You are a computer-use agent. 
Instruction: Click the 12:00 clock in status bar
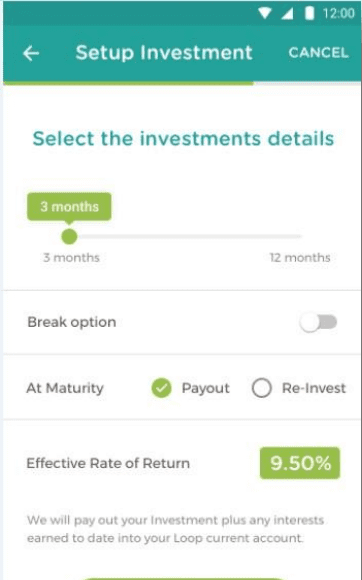click(x=339, y=14)
